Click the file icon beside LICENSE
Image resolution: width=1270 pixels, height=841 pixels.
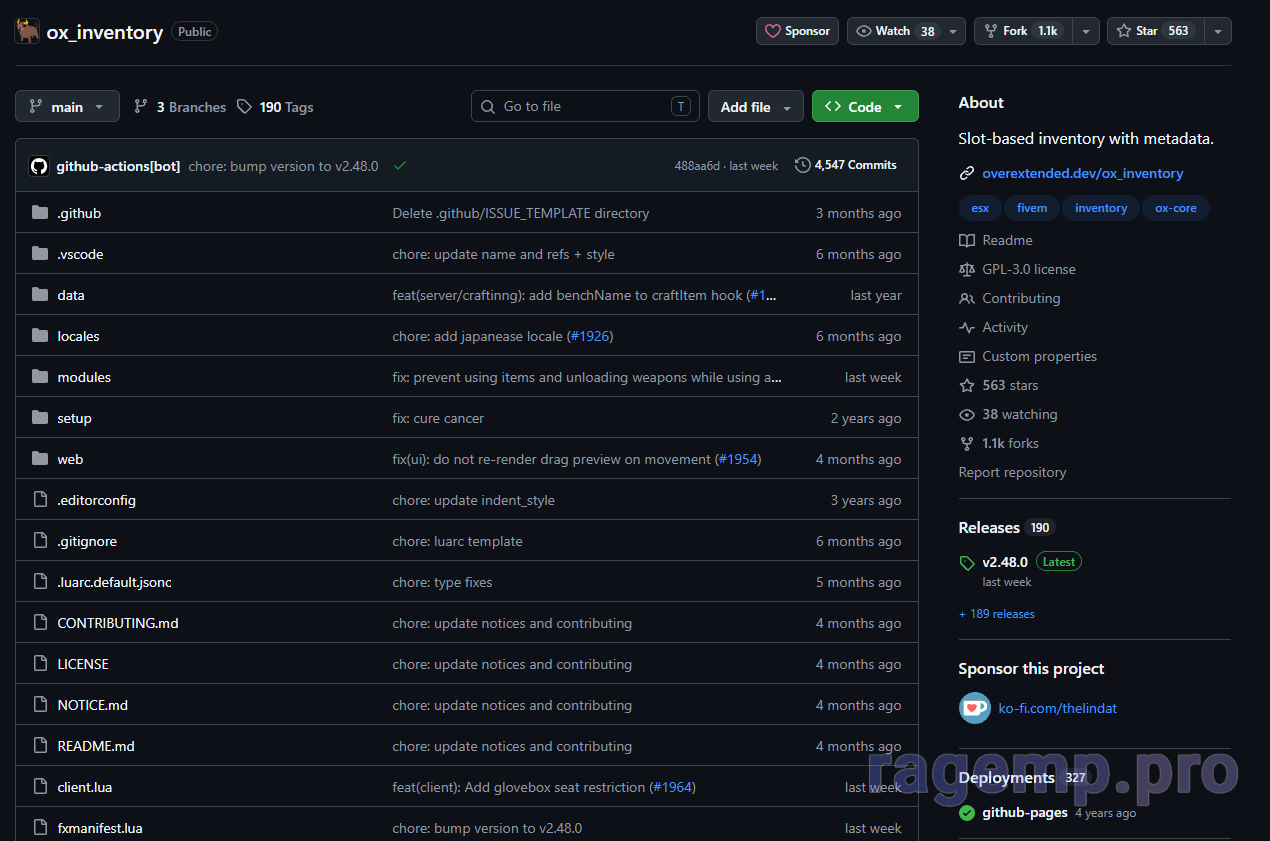point(40,664)
